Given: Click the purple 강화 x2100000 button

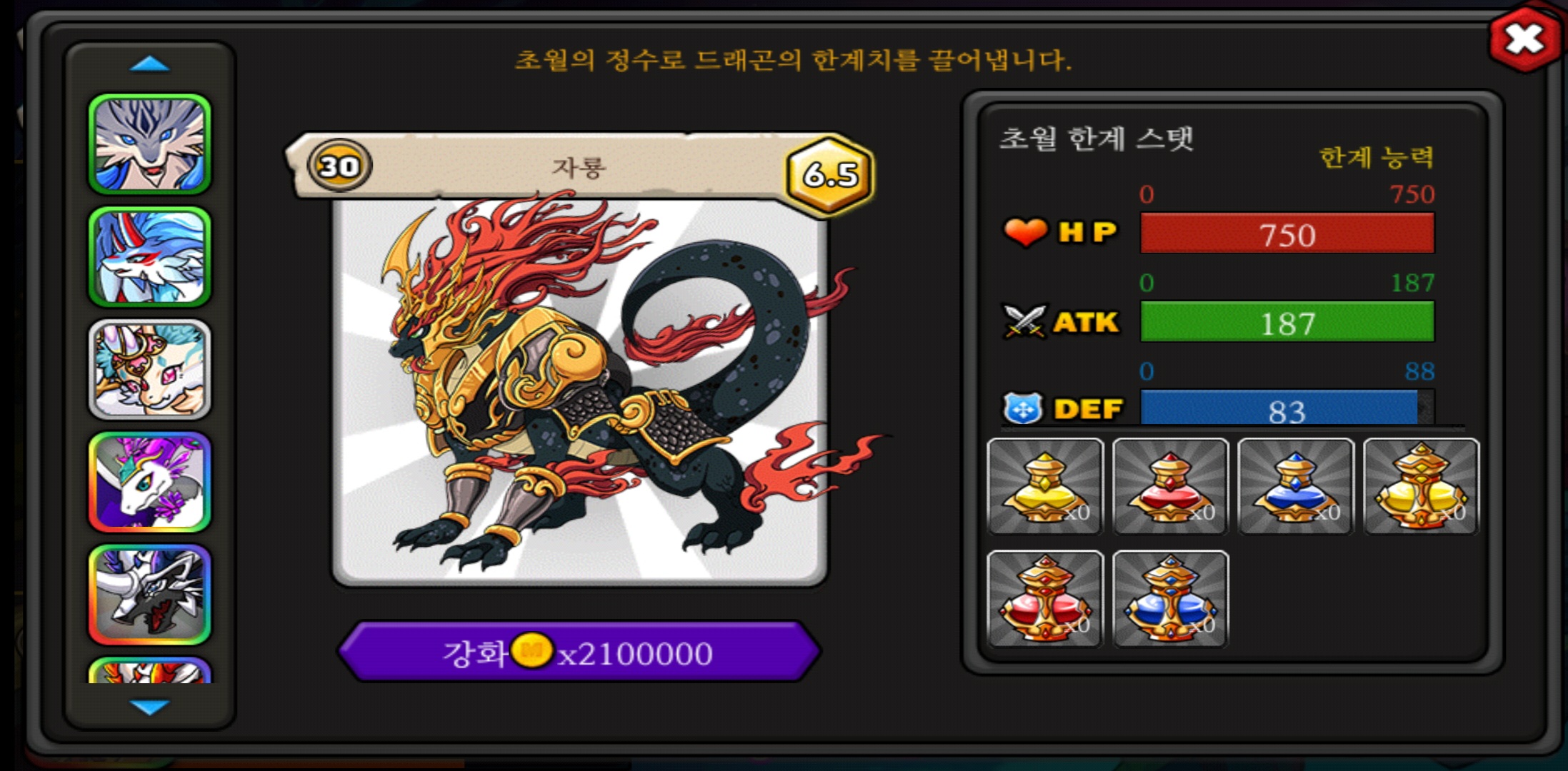Looking at the screenshot, I should (x=579, y=652).
